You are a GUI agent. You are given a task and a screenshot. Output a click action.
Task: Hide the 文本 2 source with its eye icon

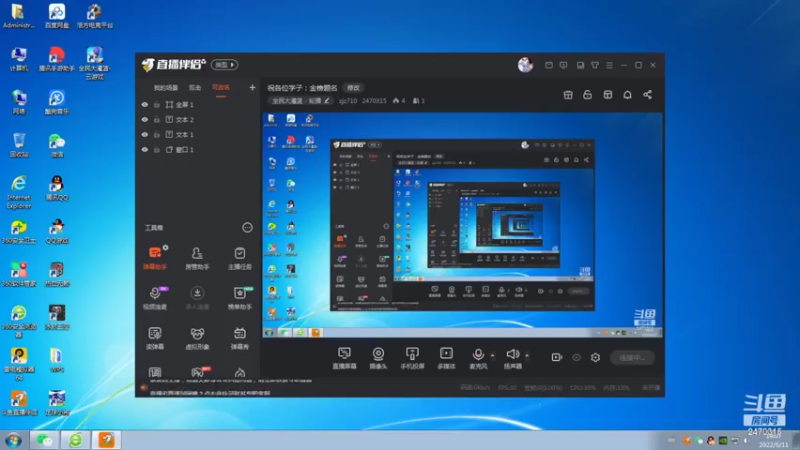coord(144,119)
